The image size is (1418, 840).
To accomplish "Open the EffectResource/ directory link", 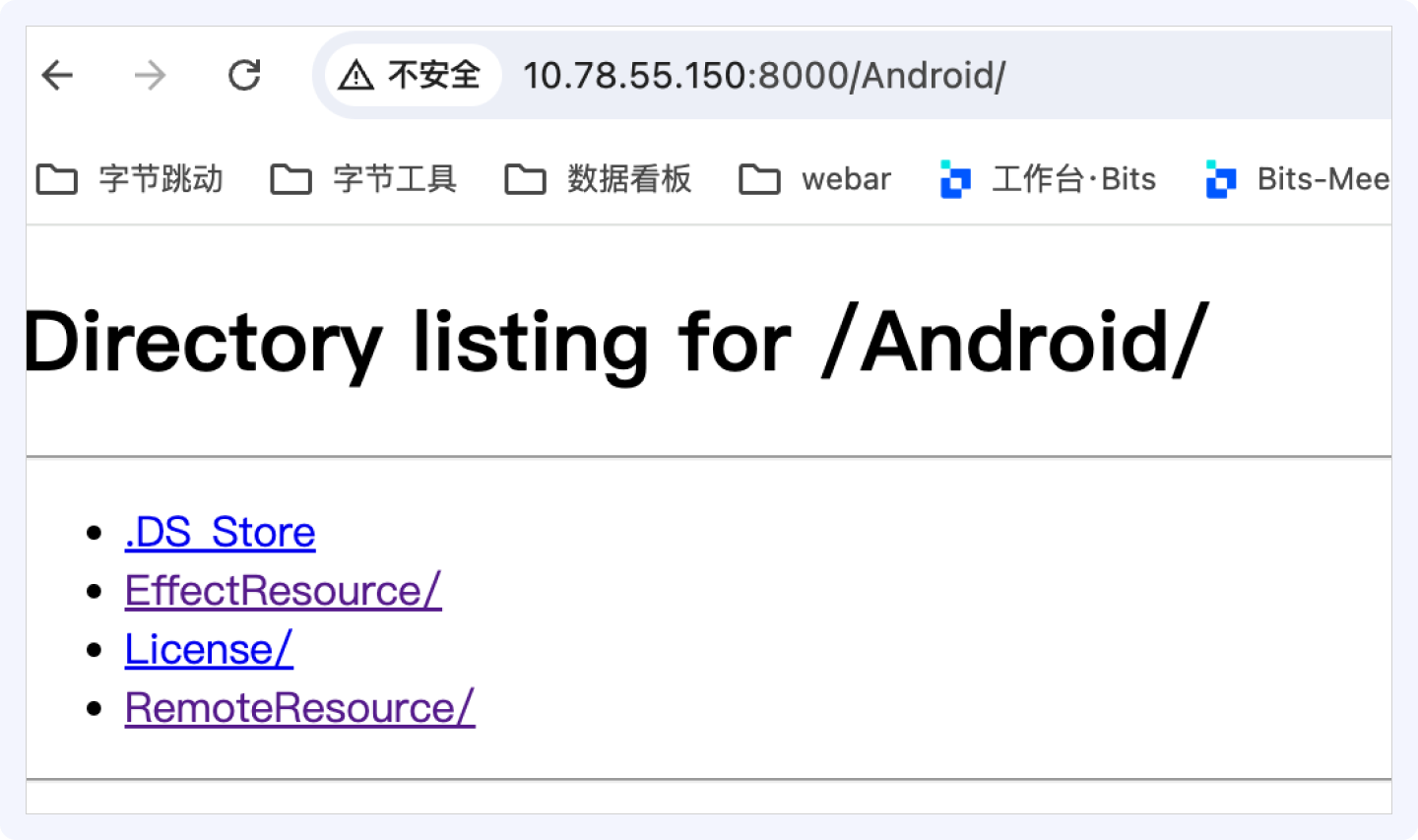I will coord(284,591).
